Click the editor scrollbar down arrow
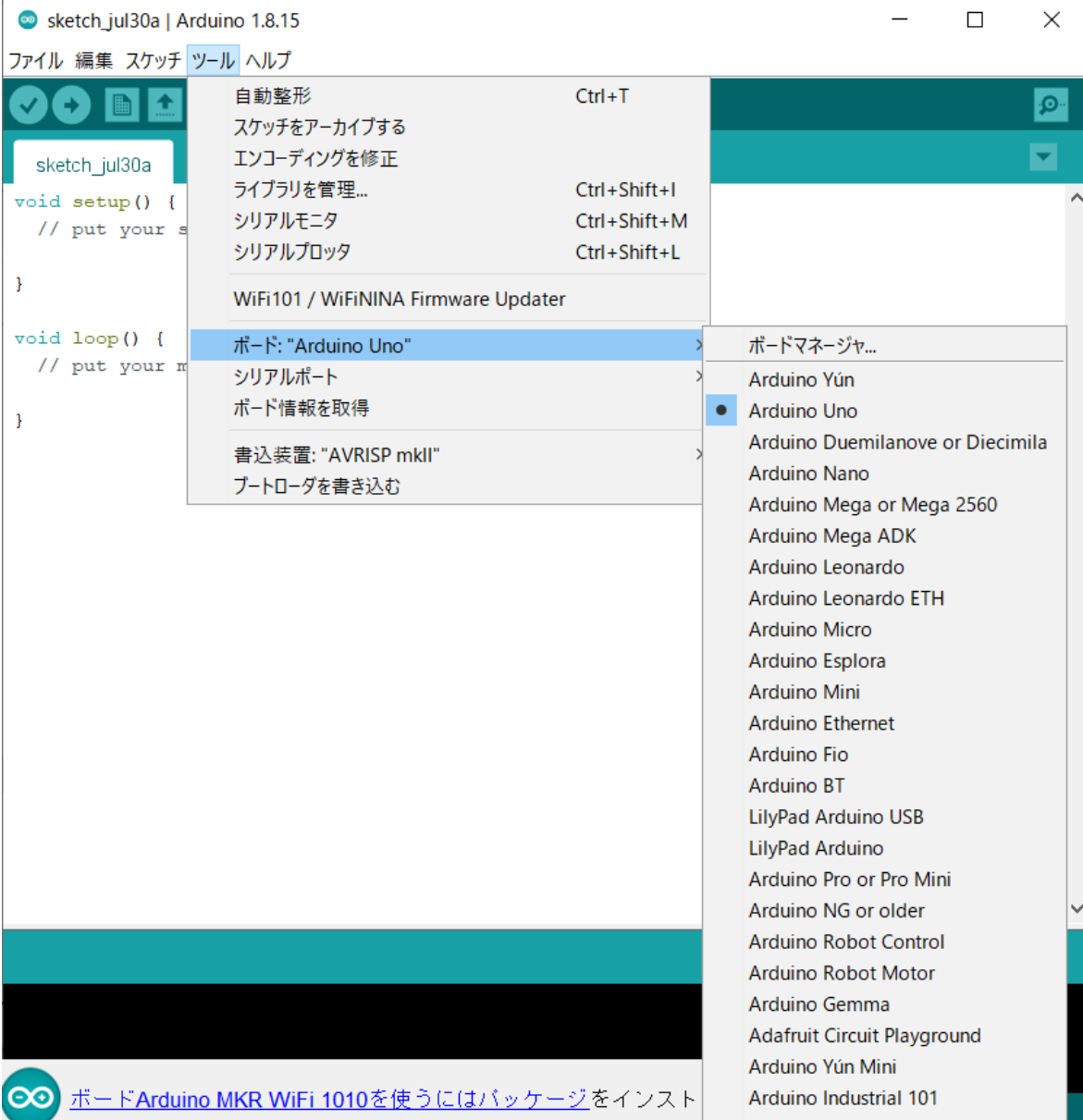Screen dimensions: 1083x1120 coord(1075,909)
